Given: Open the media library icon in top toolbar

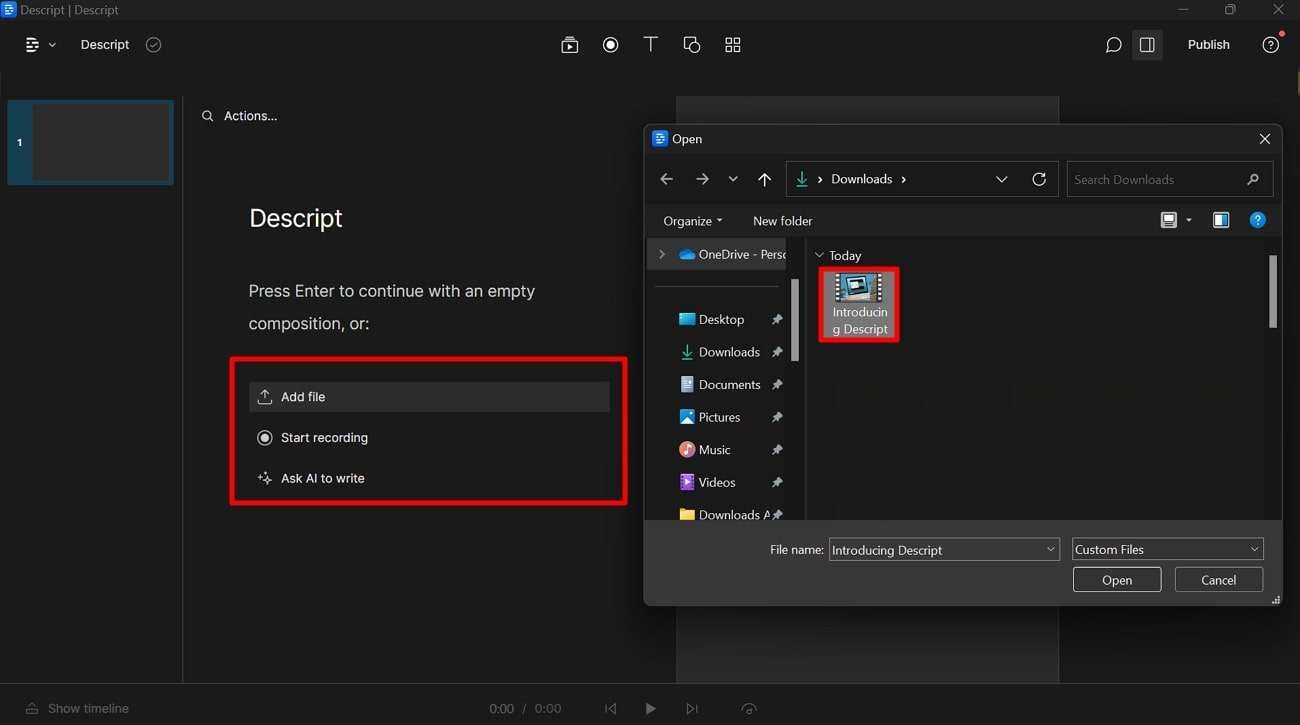Looking at the screenshot, I should click(x=570, y=45).
